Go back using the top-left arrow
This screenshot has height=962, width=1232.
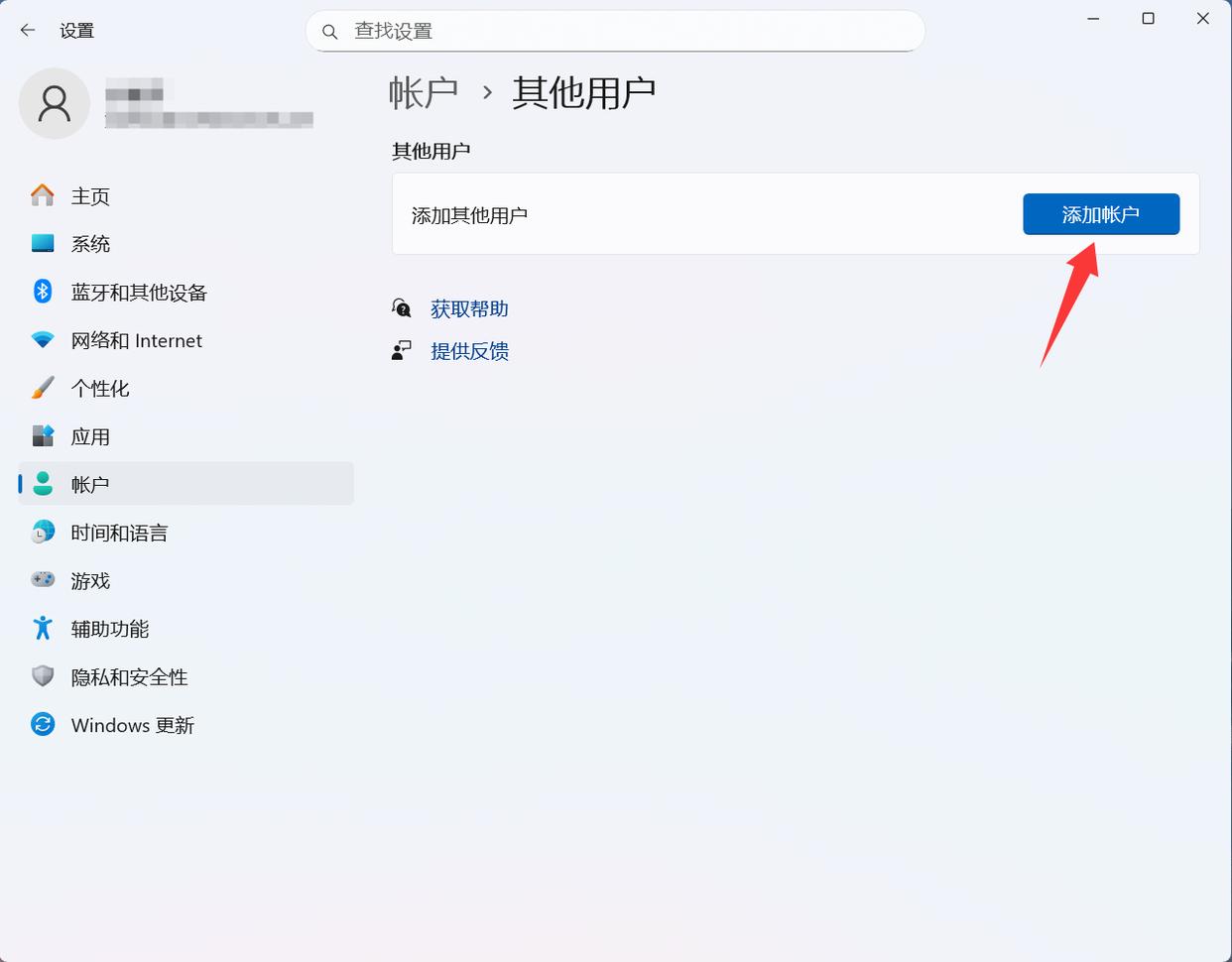28,31
